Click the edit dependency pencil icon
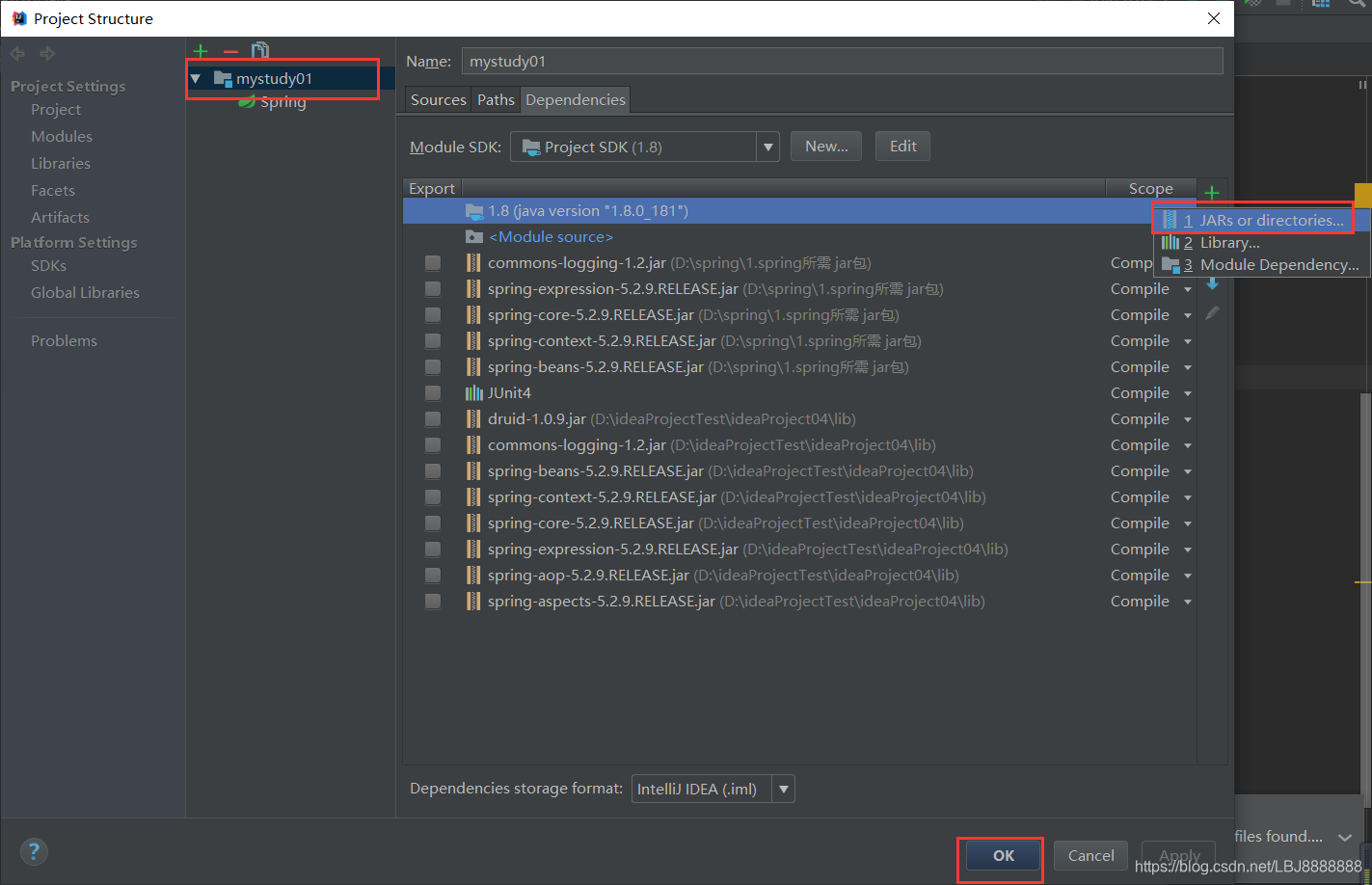Screen dimensions: 1372x885 point(1212,313)
